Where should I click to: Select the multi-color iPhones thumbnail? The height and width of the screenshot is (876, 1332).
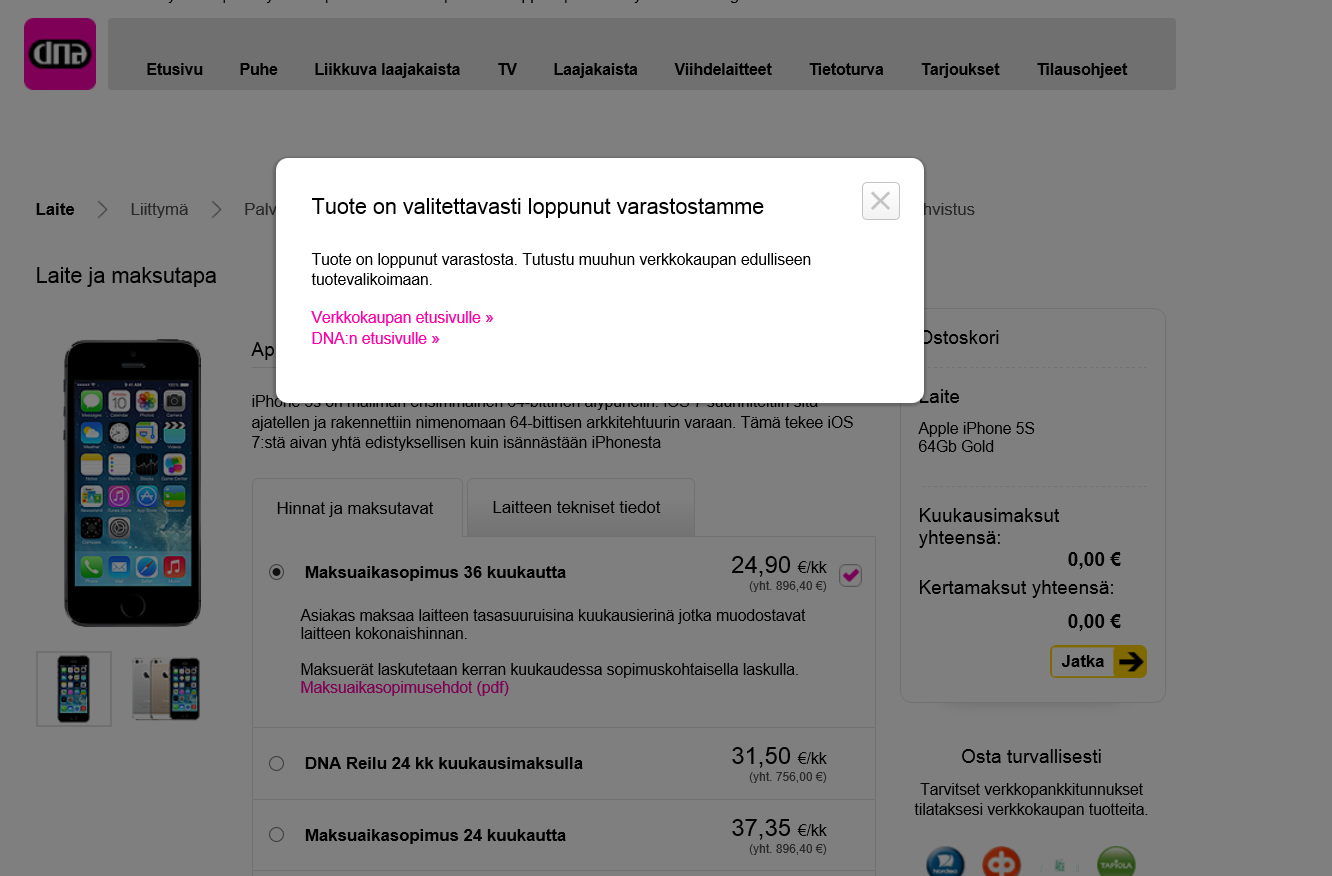point(166,688)
